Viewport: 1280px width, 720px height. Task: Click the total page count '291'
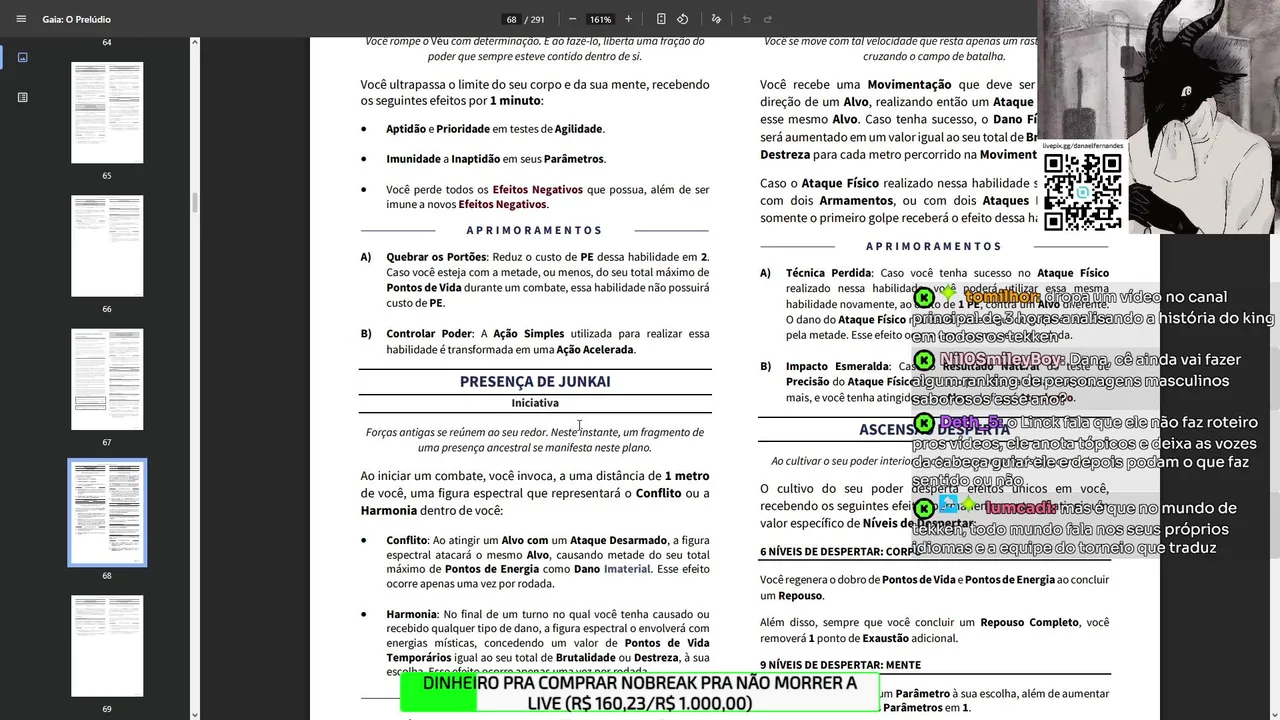point(537,19)
